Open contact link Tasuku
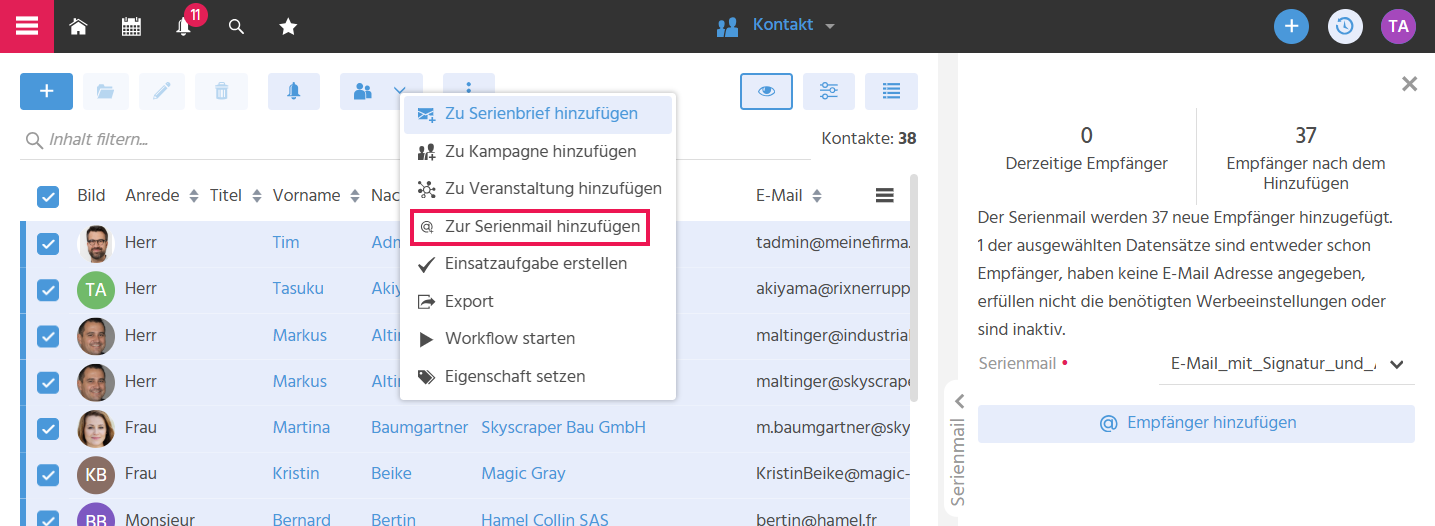 click(298, 289)
